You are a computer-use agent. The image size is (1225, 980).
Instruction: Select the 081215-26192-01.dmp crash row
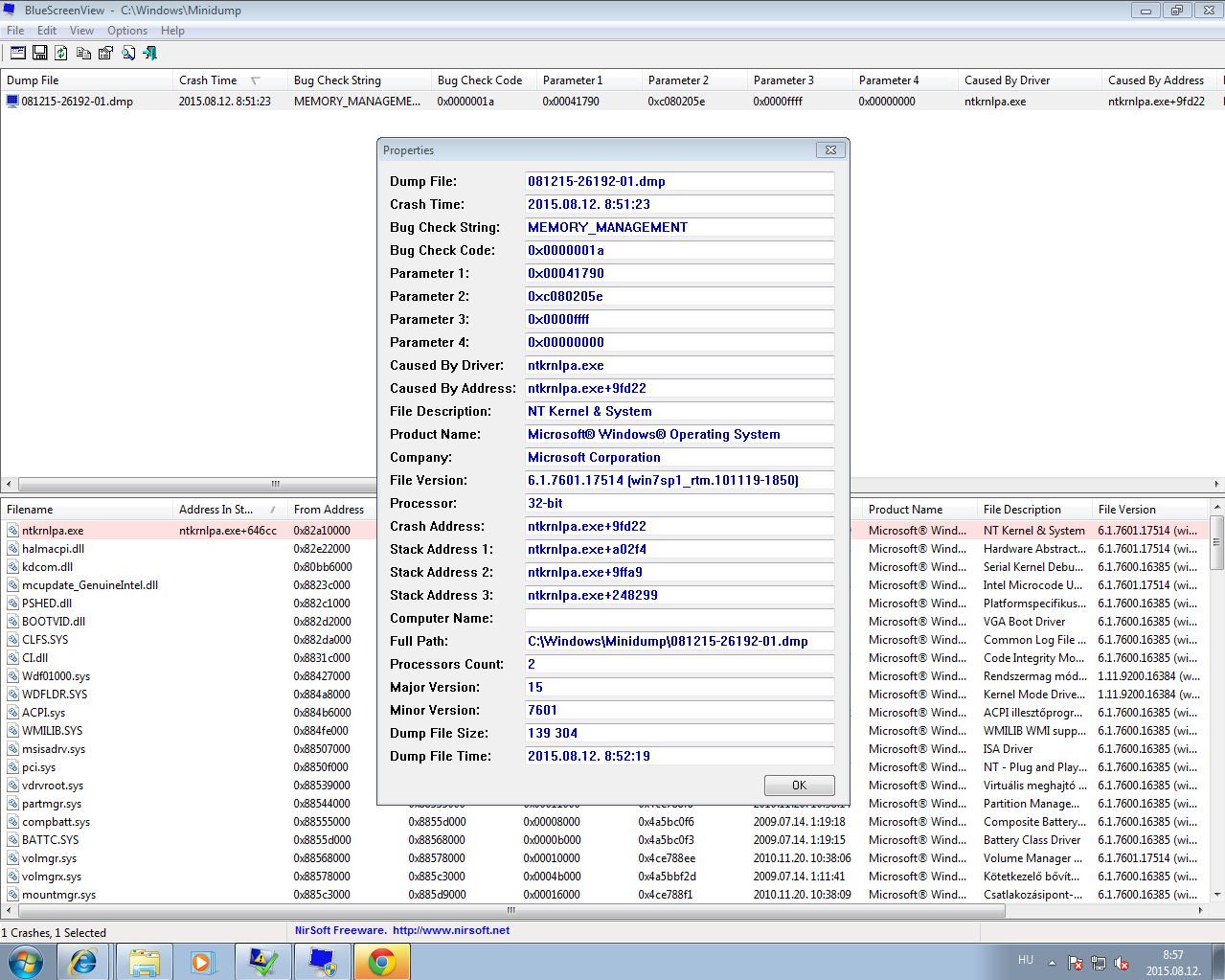pos(612,101)
